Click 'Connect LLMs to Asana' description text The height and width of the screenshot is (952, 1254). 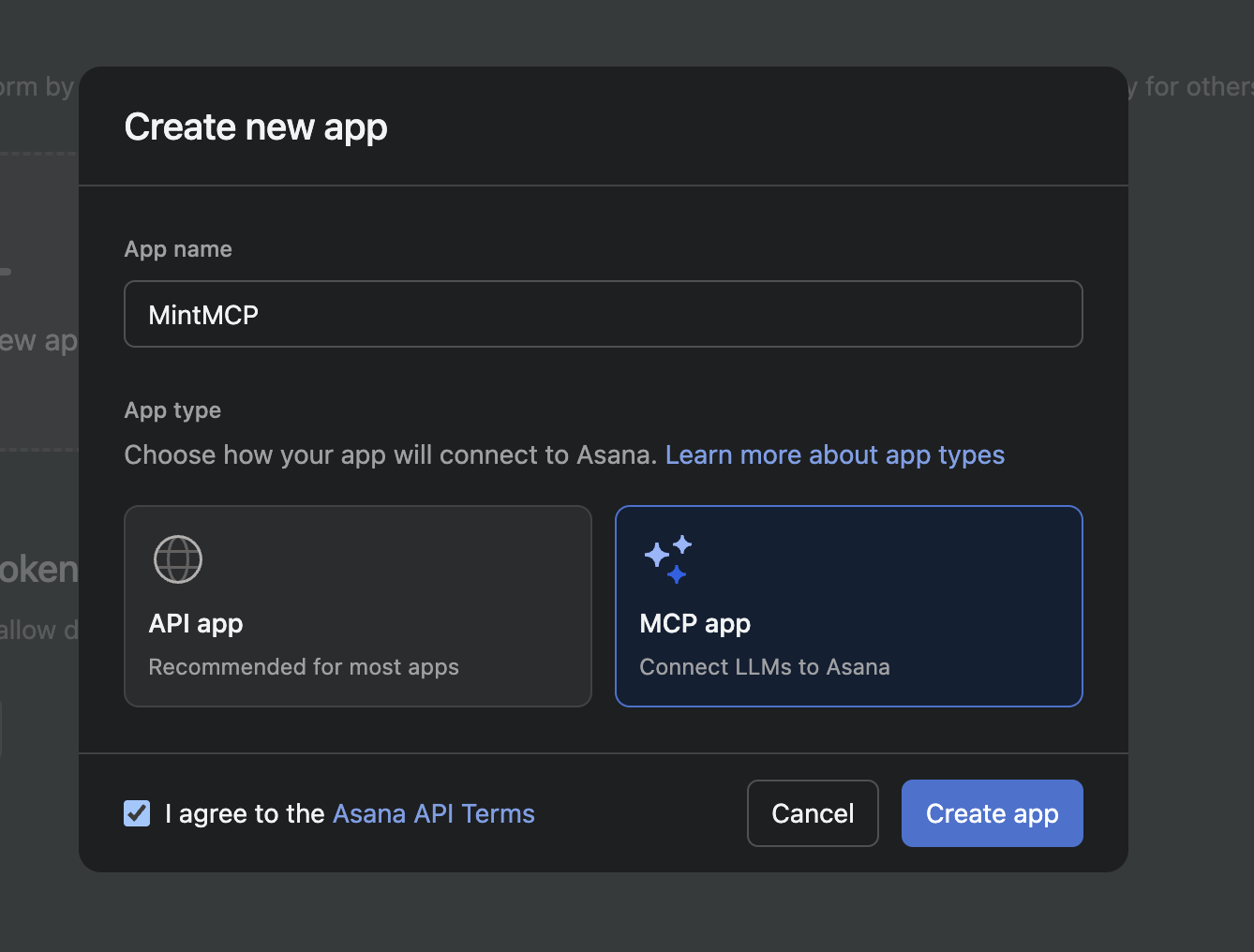[765, 667]
